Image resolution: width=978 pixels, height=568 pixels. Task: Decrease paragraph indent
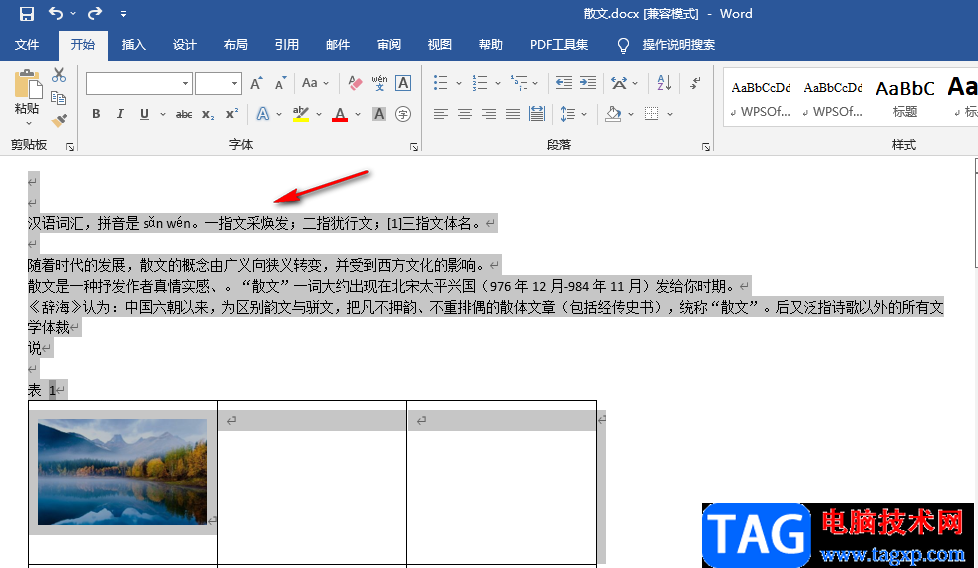[564, 83]
